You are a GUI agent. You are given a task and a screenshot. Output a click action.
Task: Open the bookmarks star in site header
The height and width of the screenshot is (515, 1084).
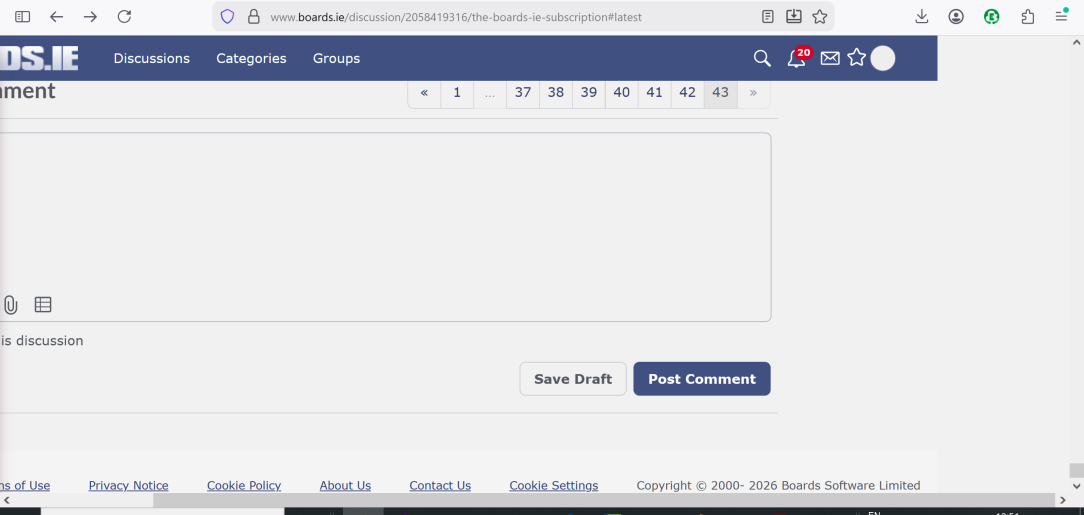[x=857, y=58]
